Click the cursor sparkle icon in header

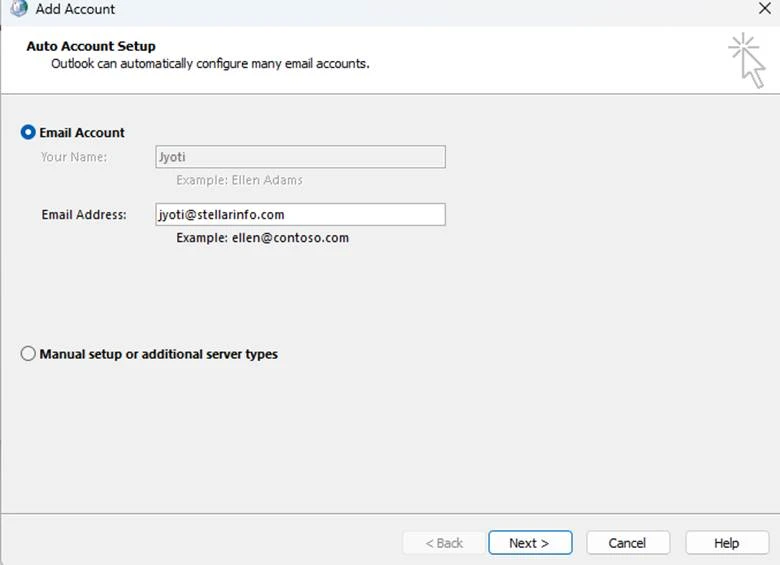pos(746,59)
